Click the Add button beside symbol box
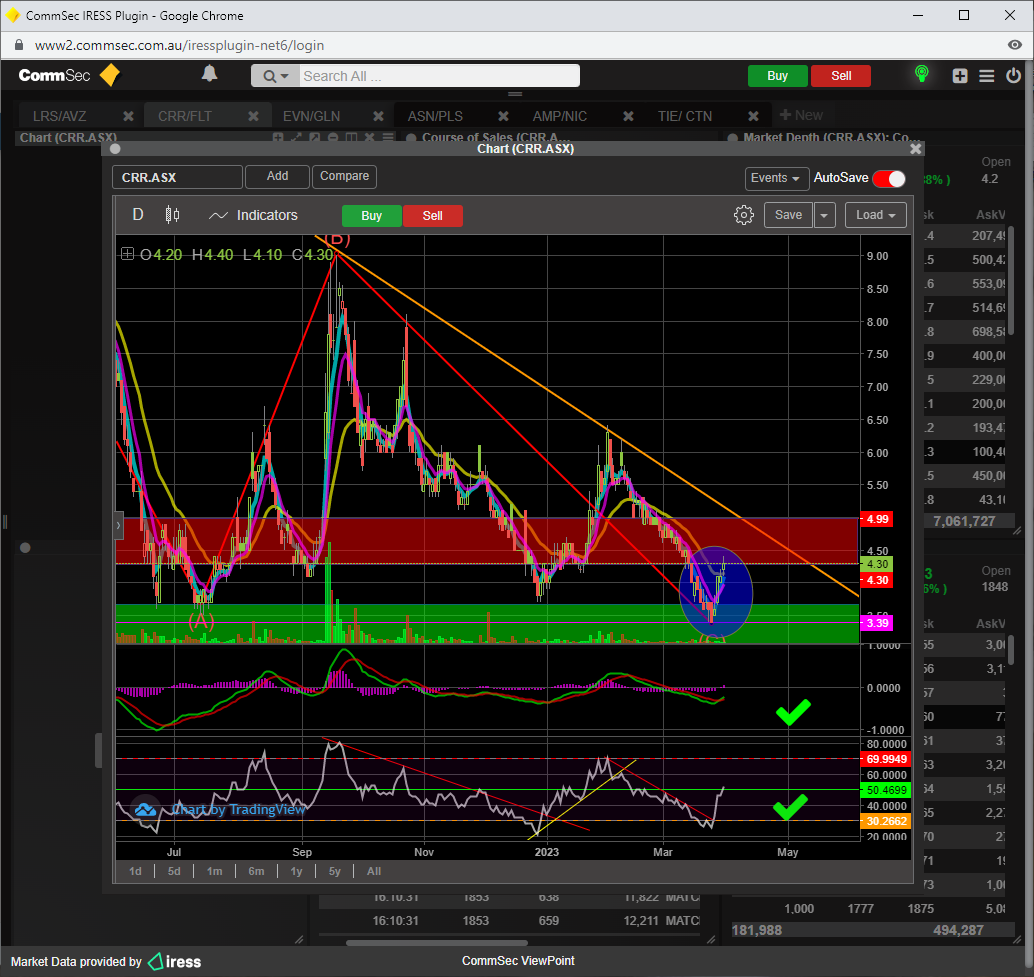1034x977 pixels. pos(277,176)
